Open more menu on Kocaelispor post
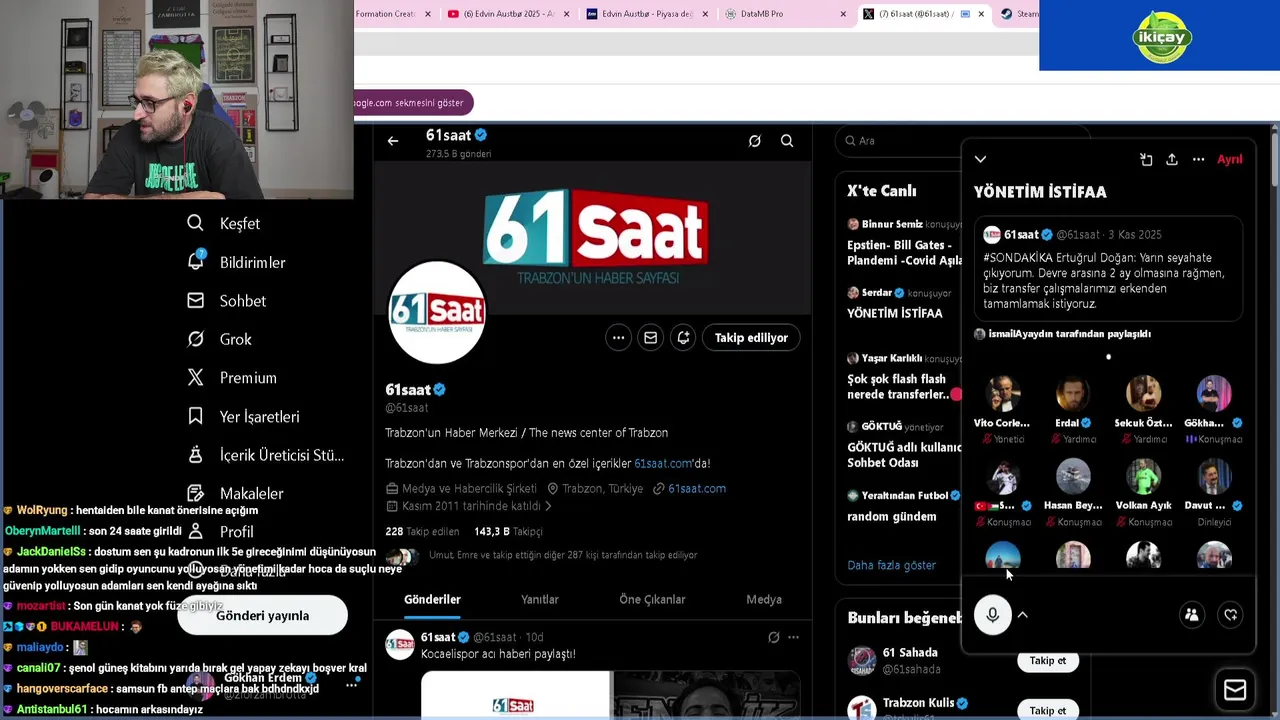Image resolution: width=1280 pixels, height=720 pixels. coord(793,638)
